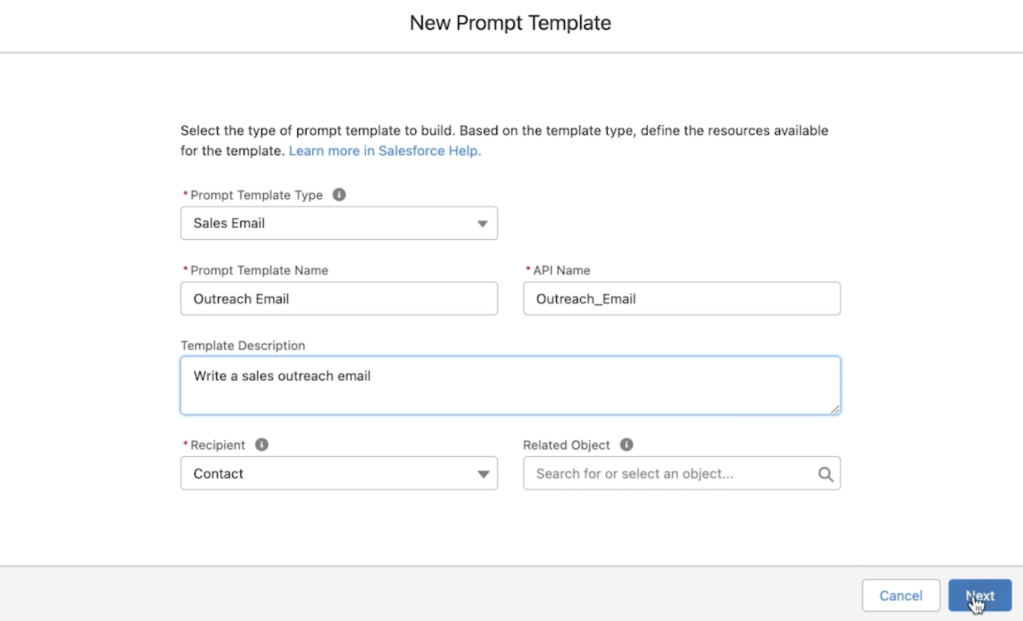The image size is (1023, 621).
Task: Click the Template Description label
Action: (x=243, y=346)
